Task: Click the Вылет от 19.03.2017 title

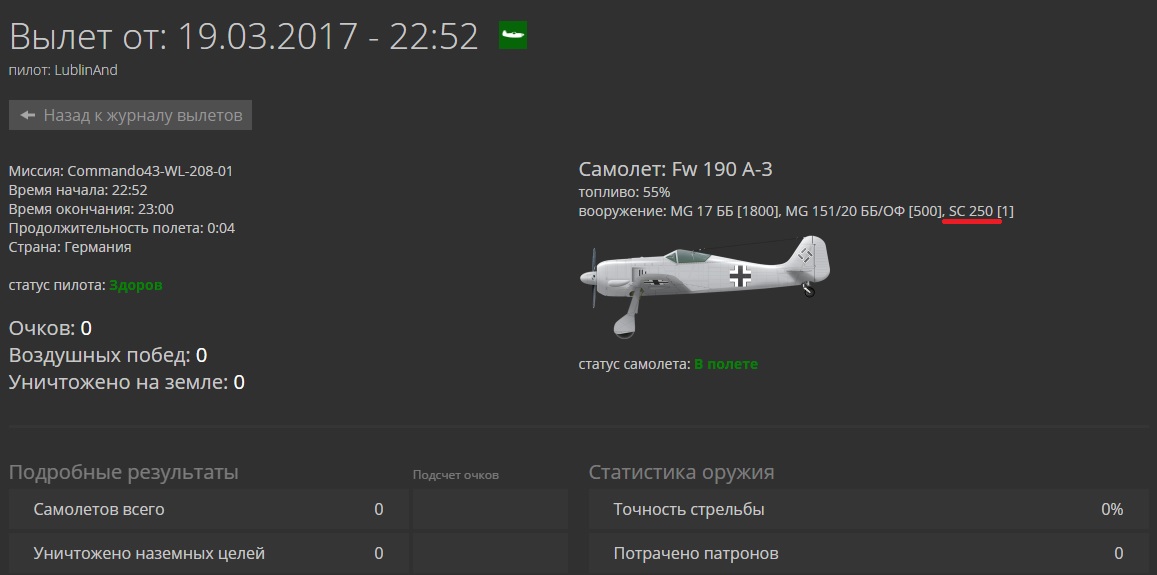Action: pos(244,36)
